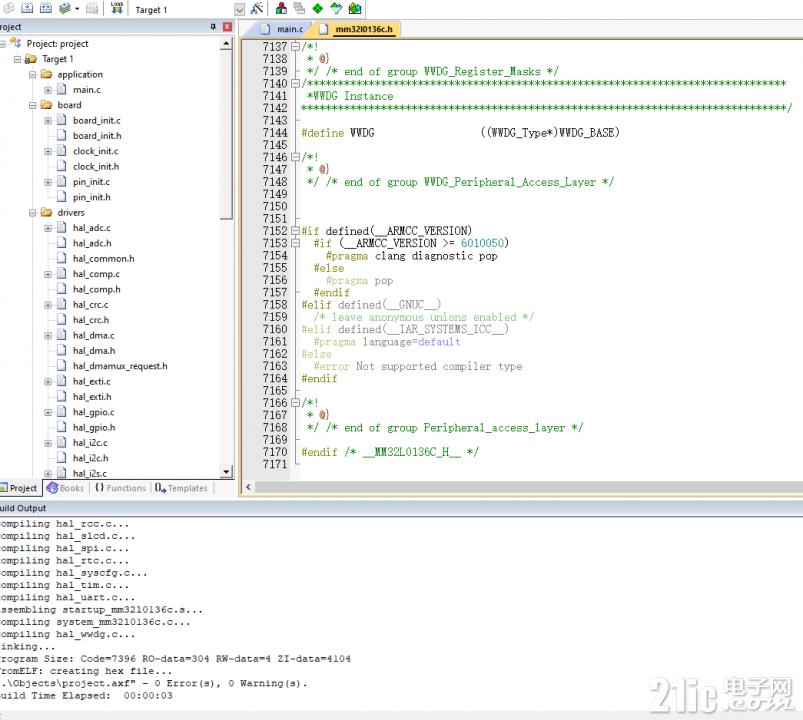Collapse the code fold at line 7146
Viewport: 803px width, 720px height.
tap(295, 157)
